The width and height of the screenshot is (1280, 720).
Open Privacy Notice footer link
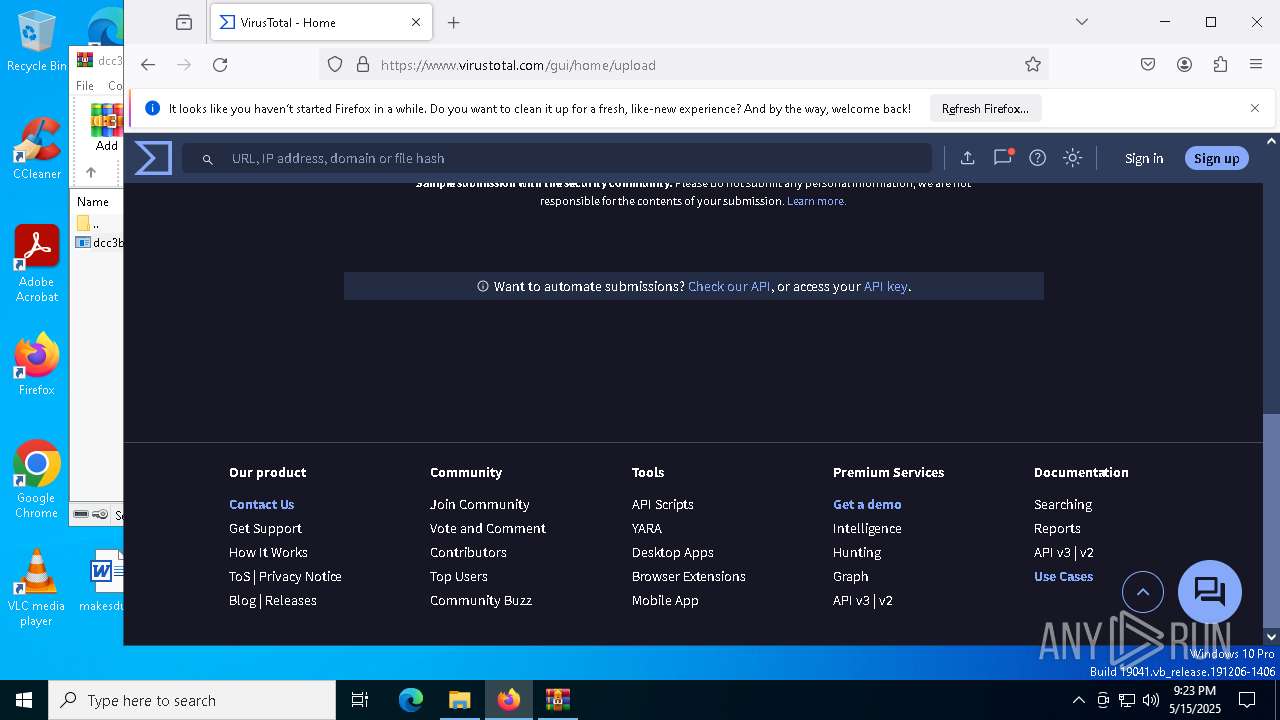point(300,576)
